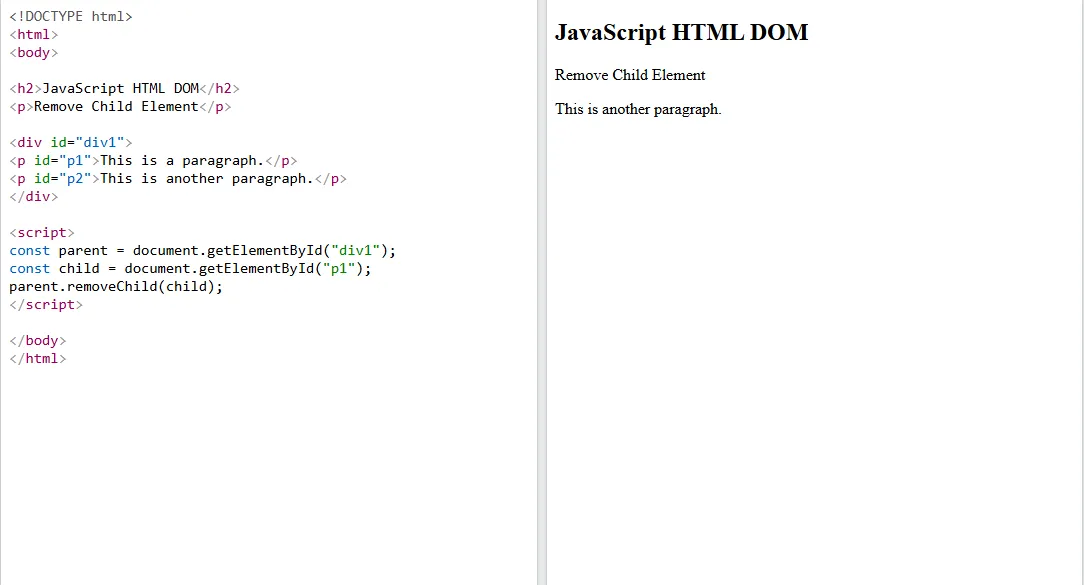The width and height of the screenshot is (1084, 585).
Task: Place cursor on closing div tag
Action: tap(34, 197)
